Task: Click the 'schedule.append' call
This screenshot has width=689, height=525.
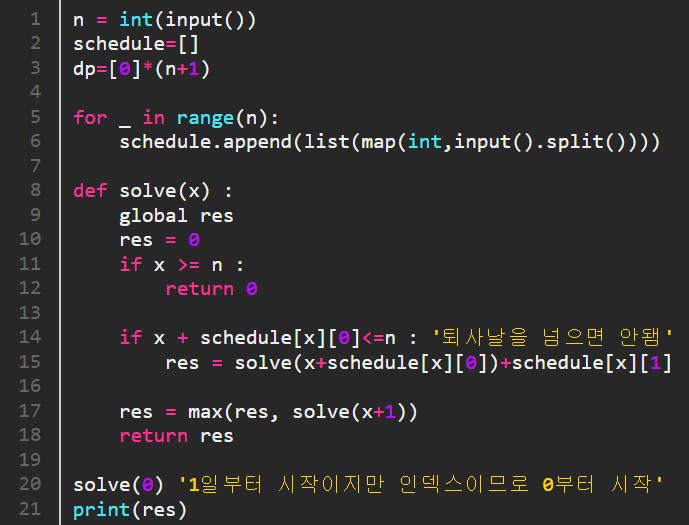Action: [x=390, y=142]
